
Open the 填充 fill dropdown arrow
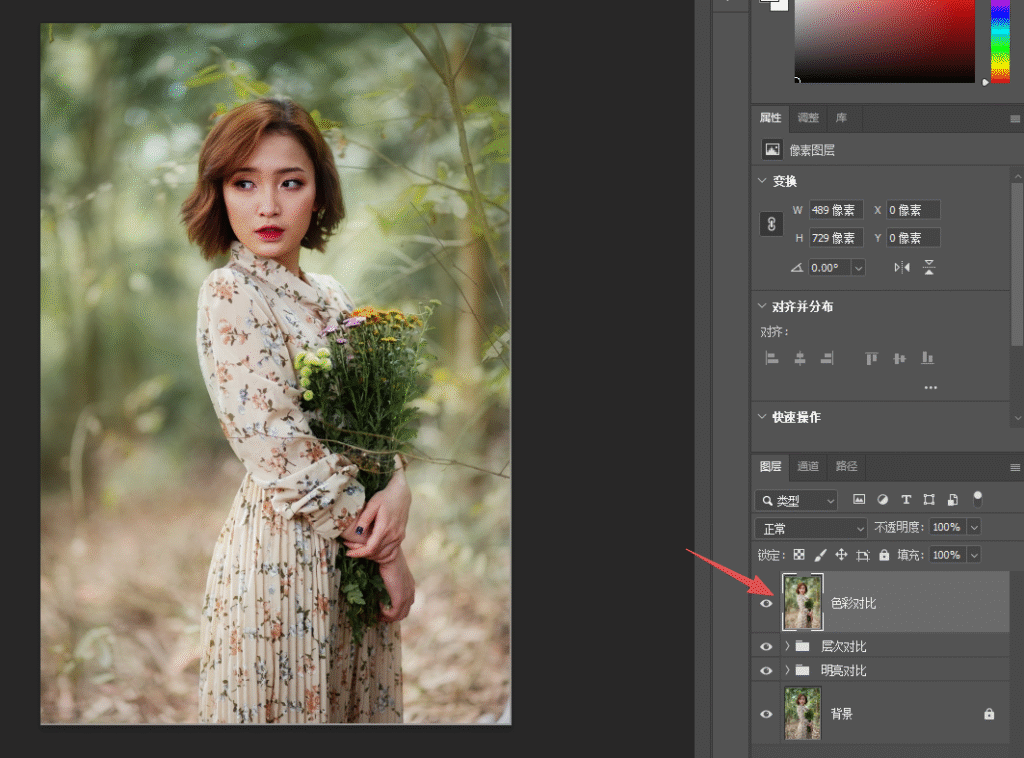pyautogui.click(x=974, y=555)
